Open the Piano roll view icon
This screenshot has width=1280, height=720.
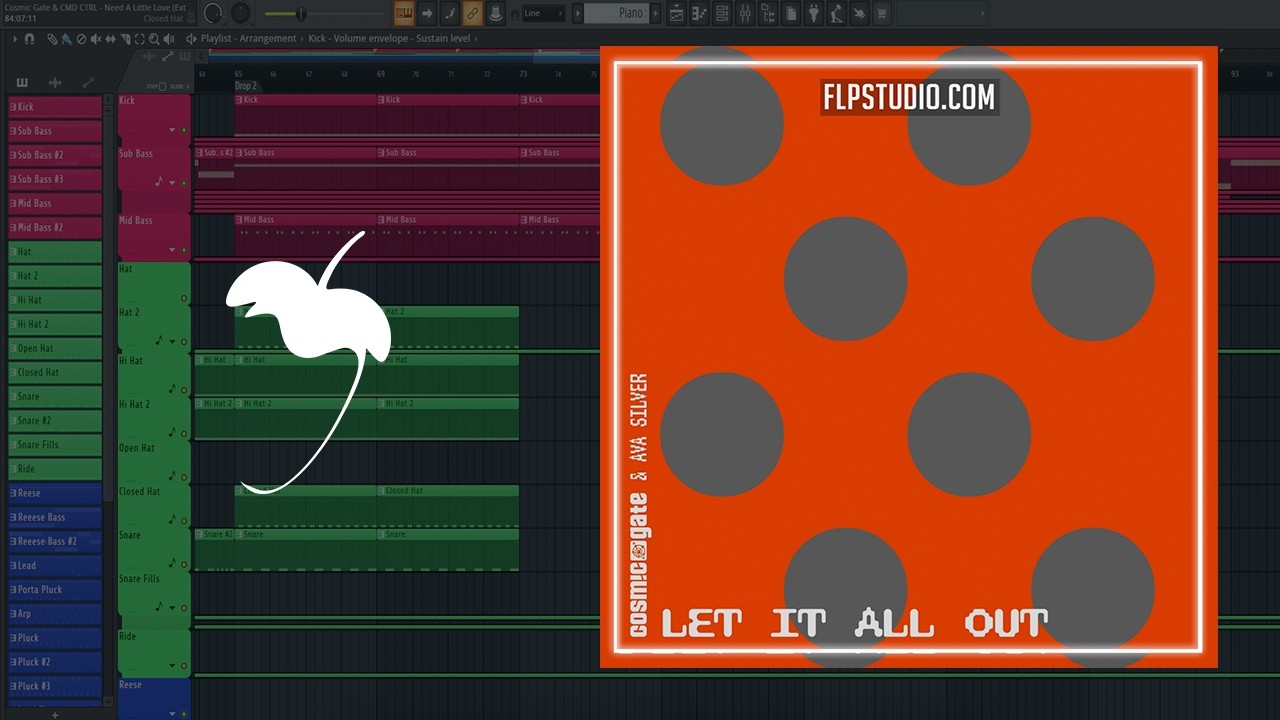699,14
